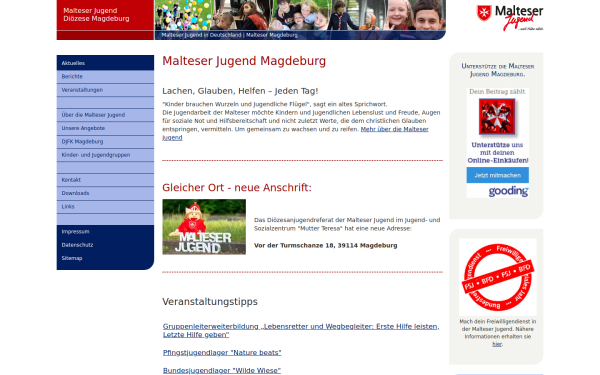The width and height of the screenshot is (600, 375).
Task: Click the header banner photo collage
Action: pos(300,15)
